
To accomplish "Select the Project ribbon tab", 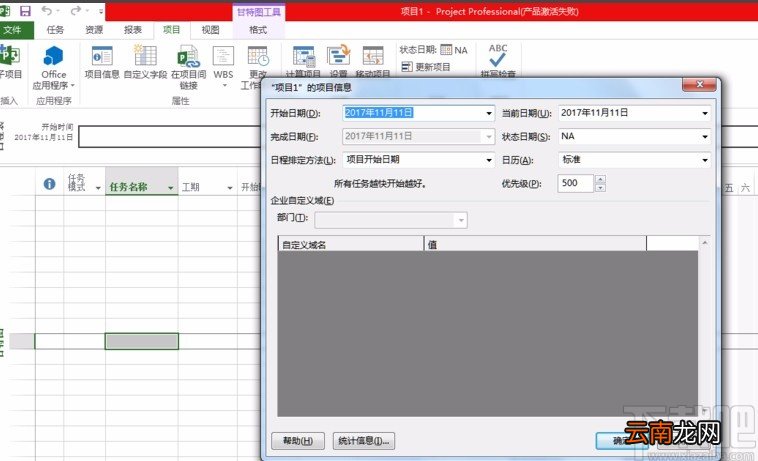I will (171, 30).
